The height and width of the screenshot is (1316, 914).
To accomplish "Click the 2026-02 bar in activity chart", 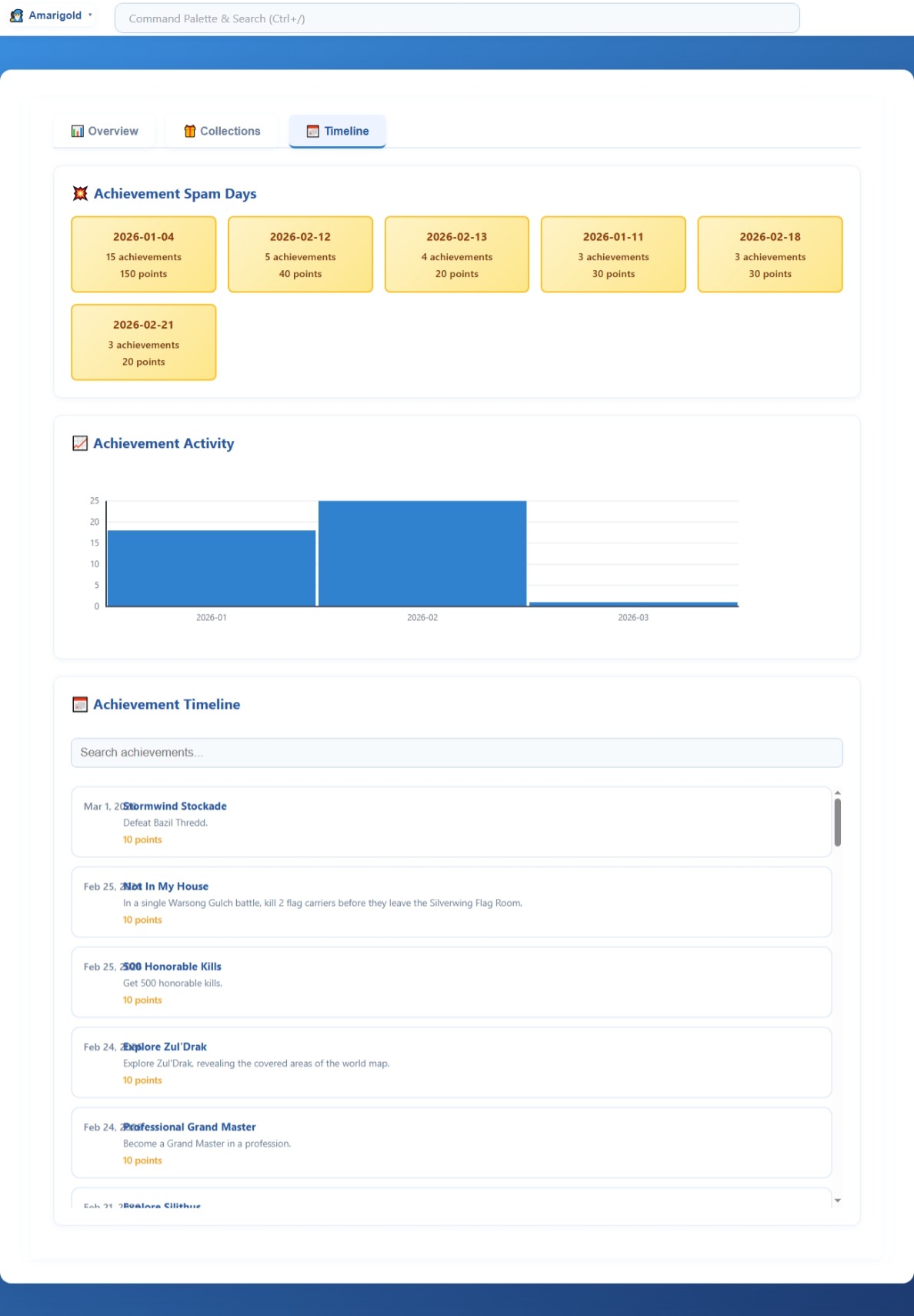I will click(422, 553).
